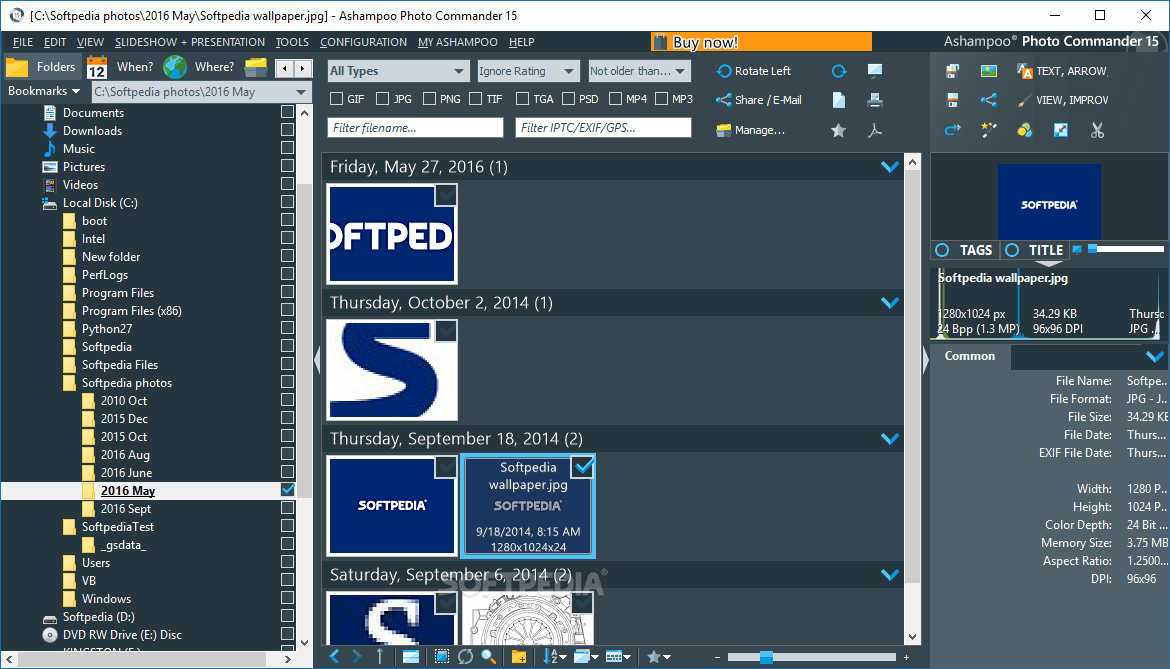The width and height of the screenshot is (1170, 669).
Task: Click the multiple floppy save-as icon
Action: coord(952,71)
